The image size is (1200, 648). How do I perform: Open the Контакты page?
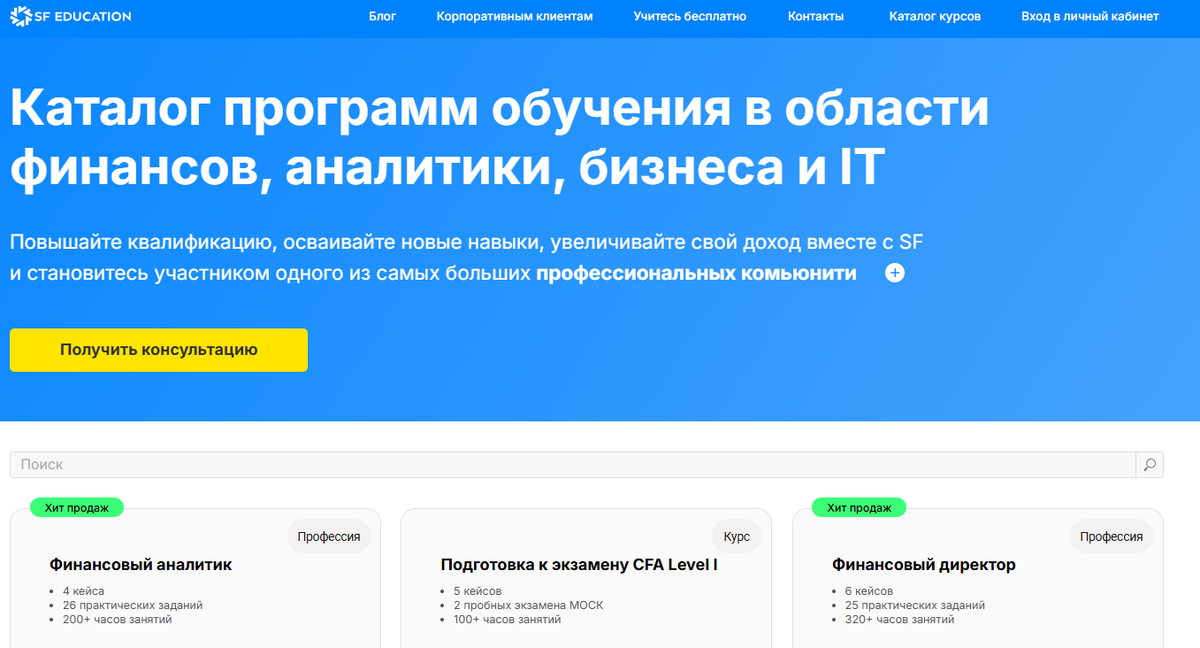(816, 17)
